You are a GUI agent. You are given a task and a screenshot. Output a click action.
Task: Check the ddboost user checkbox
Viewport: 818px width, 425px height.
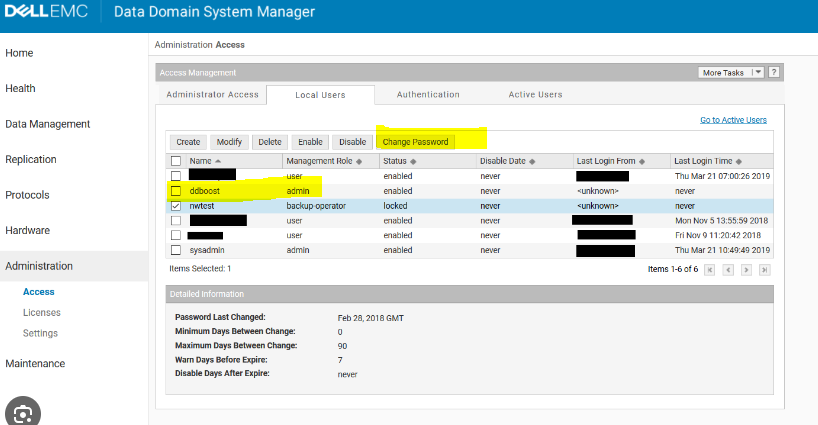[x=176, y=190]
